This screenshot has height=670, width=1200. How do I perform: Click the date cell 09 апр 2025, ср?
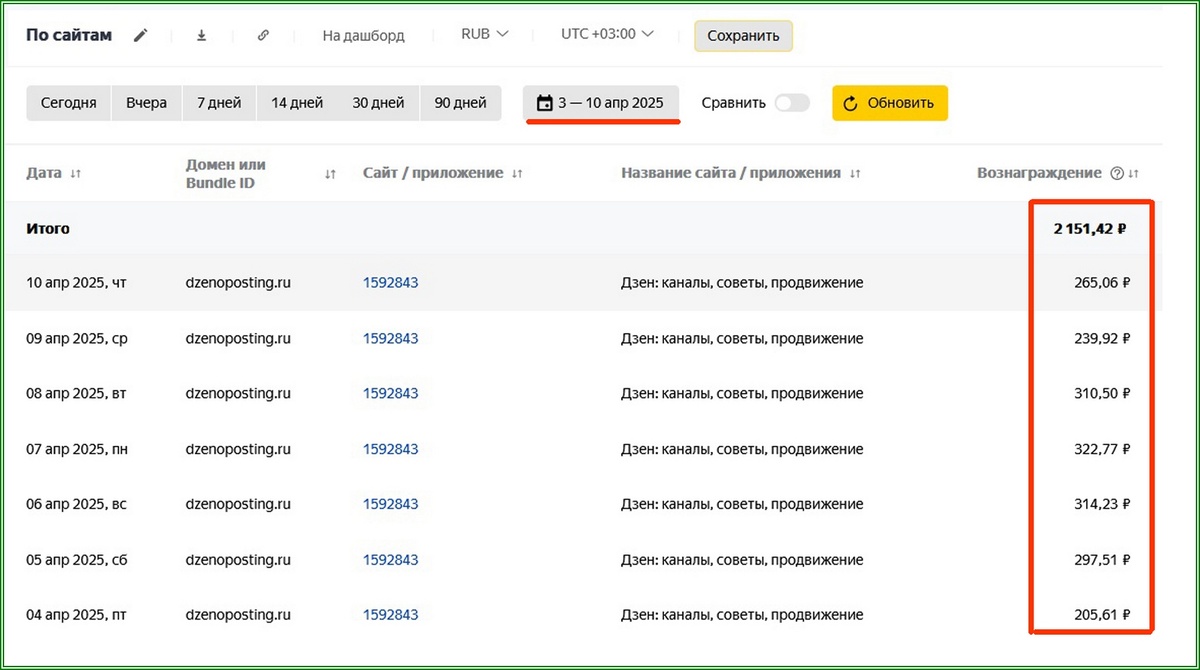(77, 338)
